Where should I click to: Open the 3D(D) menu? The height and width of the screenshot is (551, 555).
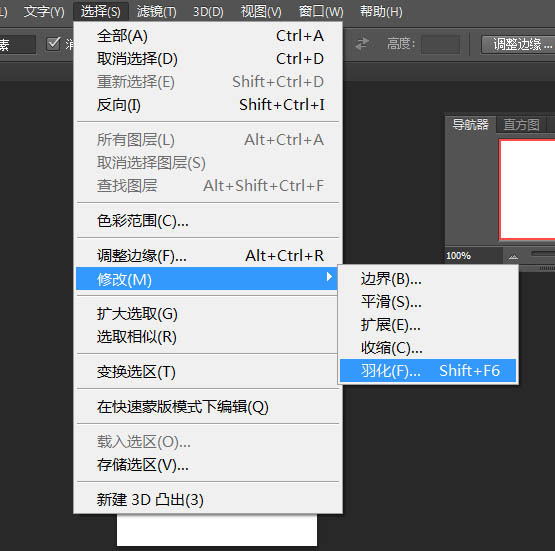click(x=208, y=12)
